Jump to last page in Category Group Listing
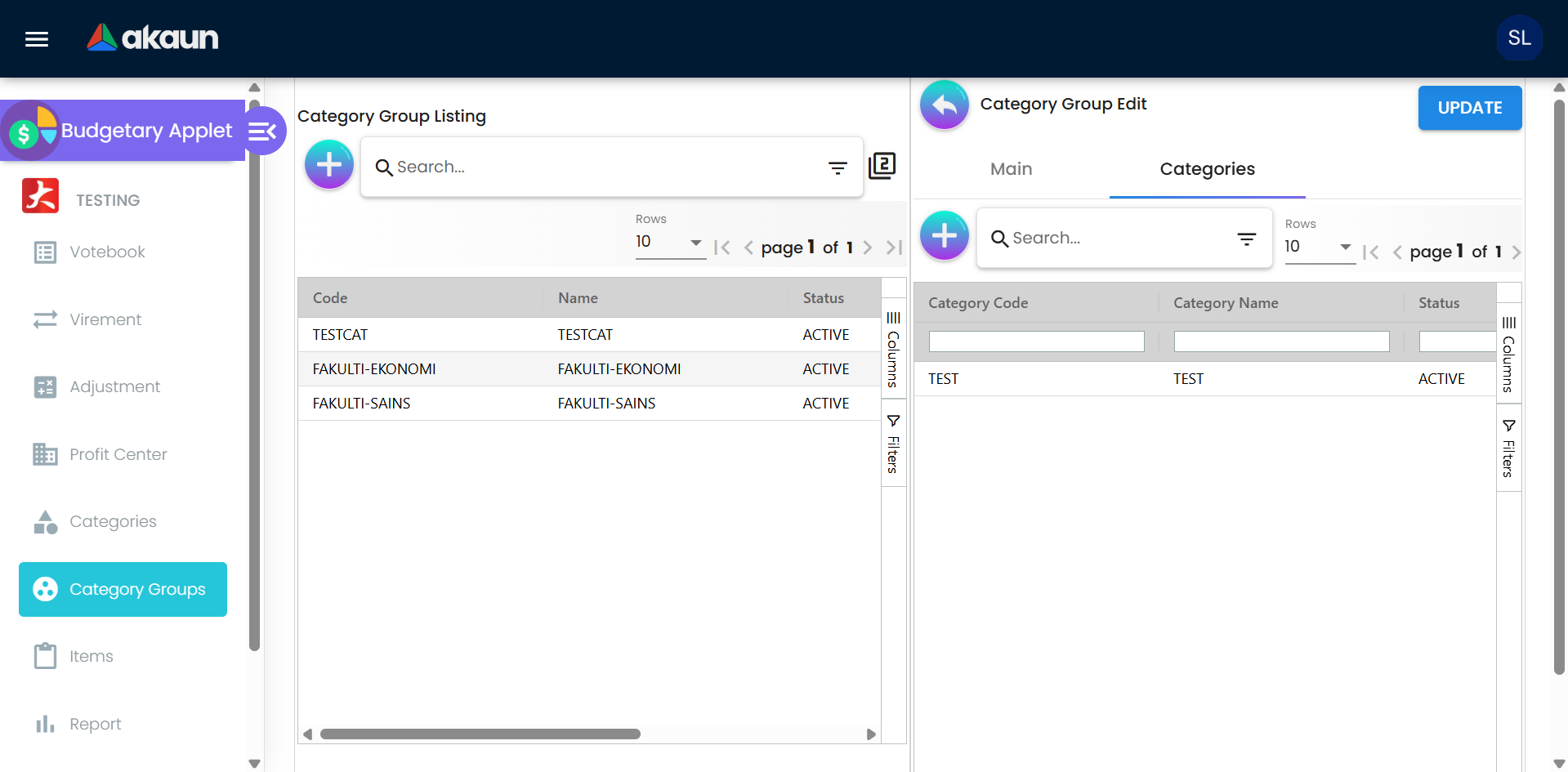Viewport: 1568px width, 772px height. point(895,248)
